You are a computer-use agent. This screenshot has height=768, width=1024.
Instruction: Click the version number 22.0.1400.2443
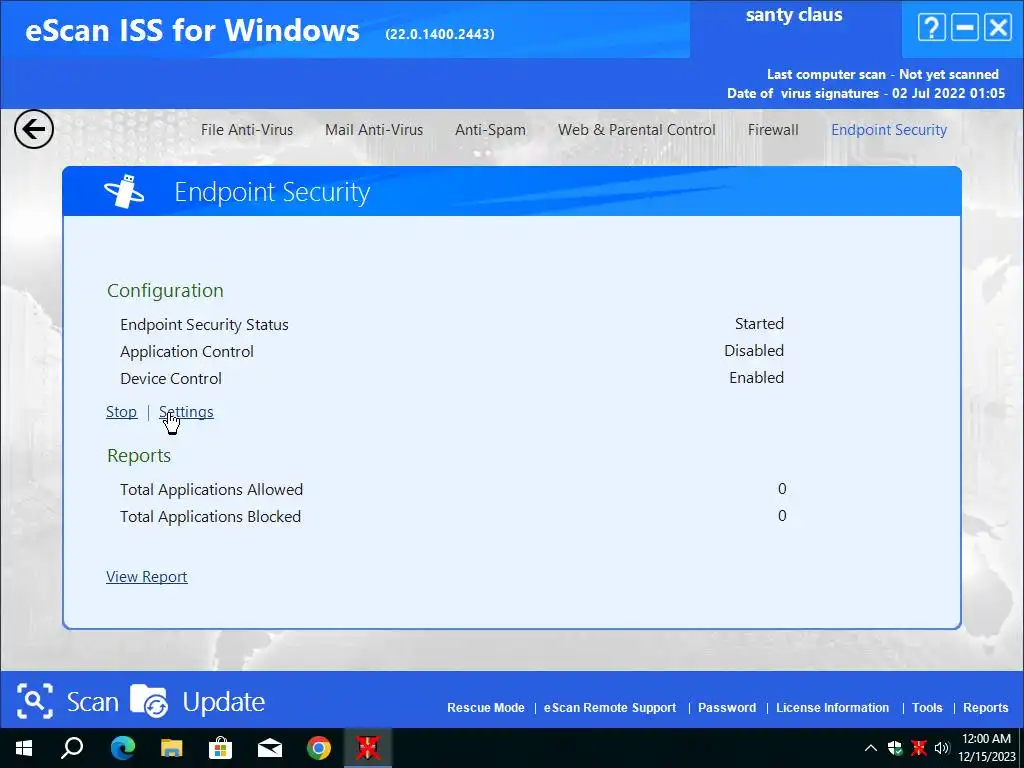tap(440, 34)
